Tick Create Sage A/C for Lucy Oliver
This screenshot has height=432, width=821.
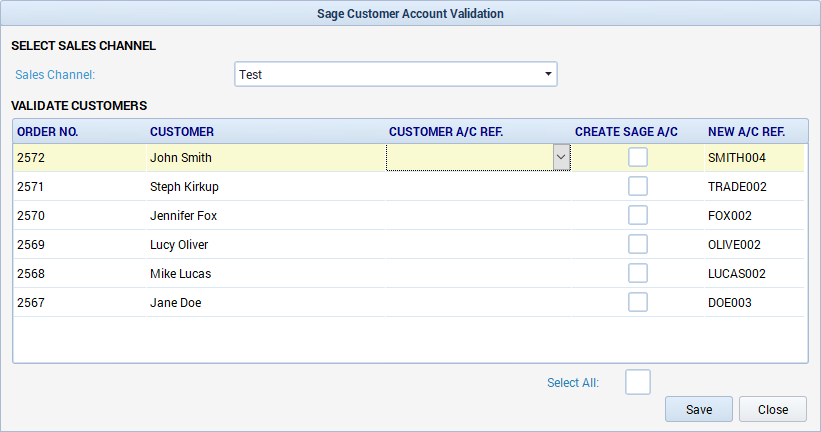638,244
